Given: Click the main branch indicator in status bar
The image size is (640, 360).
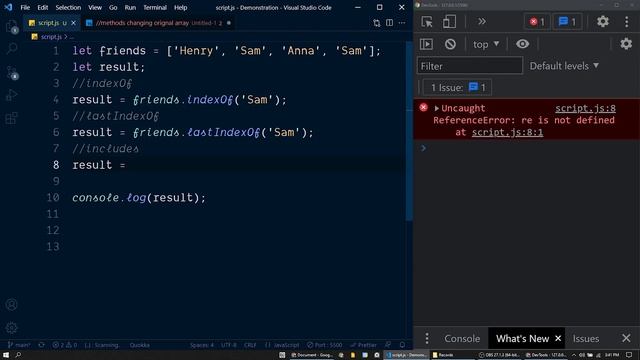Looking at the screenshot, I should click(19, 345).
